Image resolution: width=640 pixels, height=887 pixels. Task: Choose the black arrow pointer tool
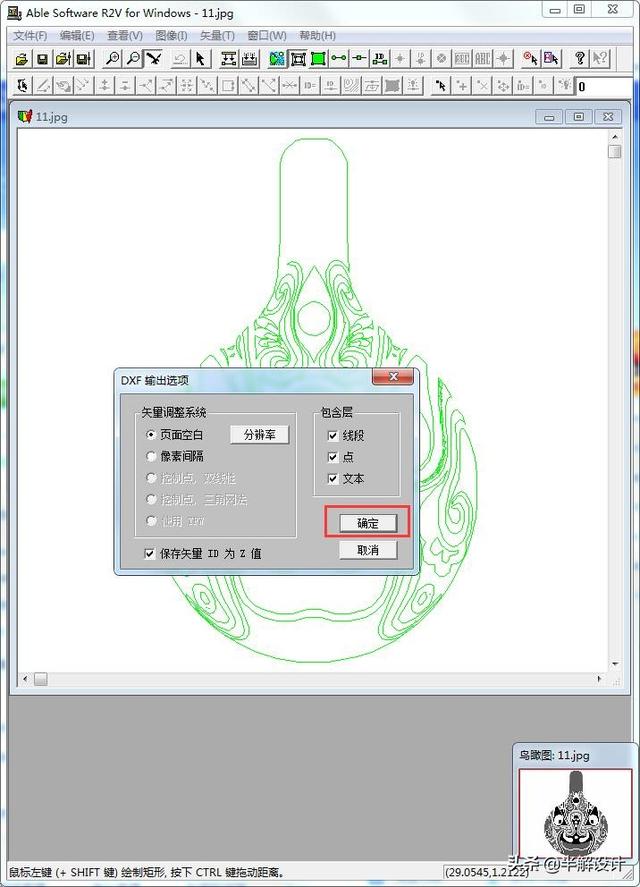coord(201,60)
